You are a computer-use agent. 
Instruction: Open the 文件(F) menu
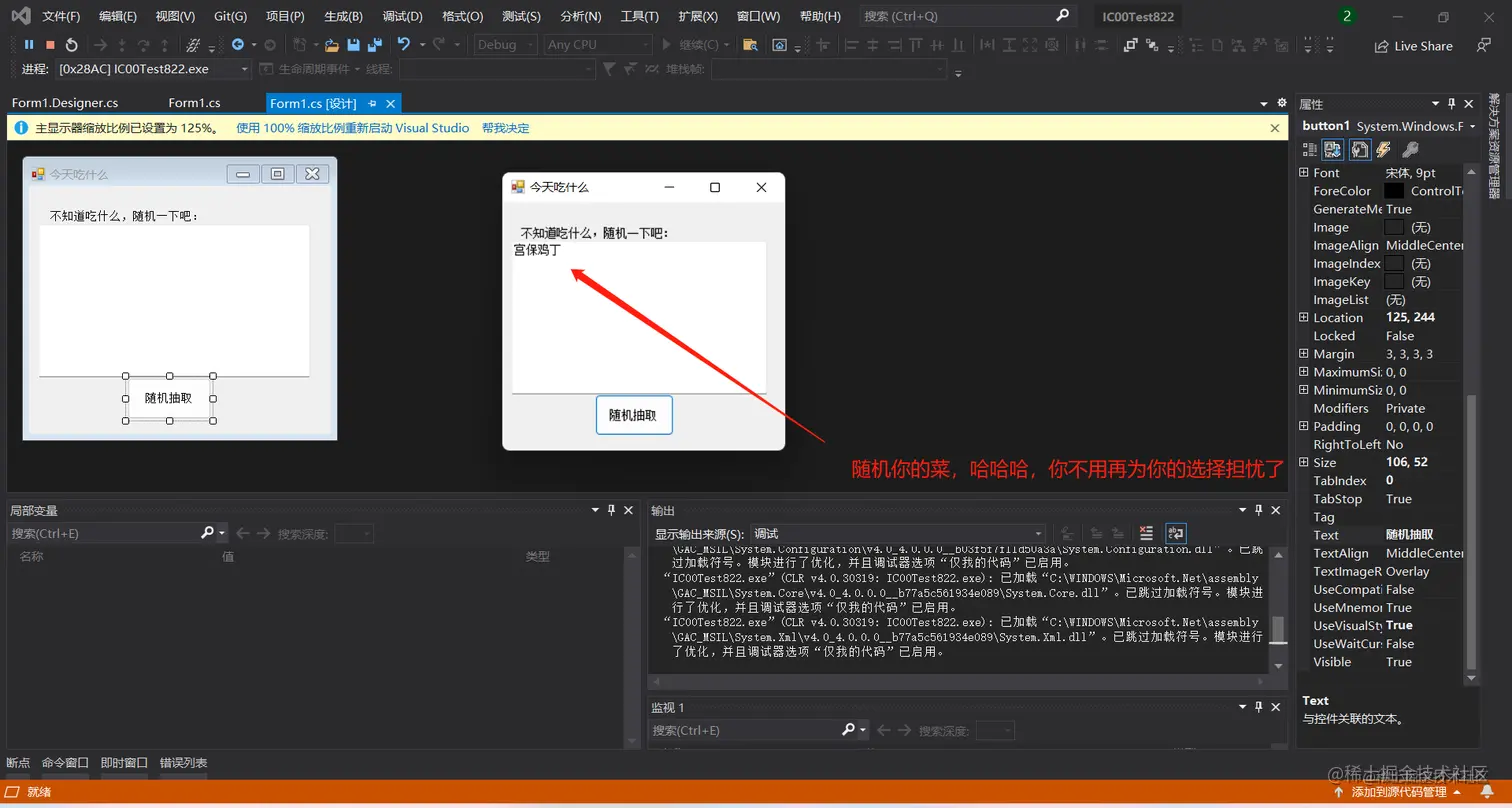coord(61,16)
